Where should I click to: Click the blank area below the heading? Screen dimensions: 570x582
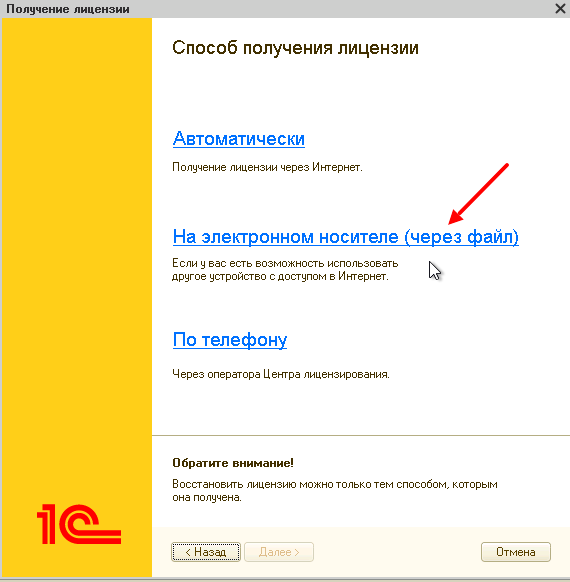tap(360, 93)
